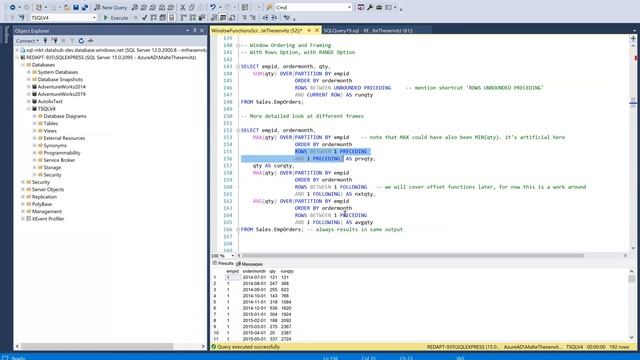Toggle Include Actual Execution Plan button
The width and height of the screenshot is (640, 360).
click(183, 18)
